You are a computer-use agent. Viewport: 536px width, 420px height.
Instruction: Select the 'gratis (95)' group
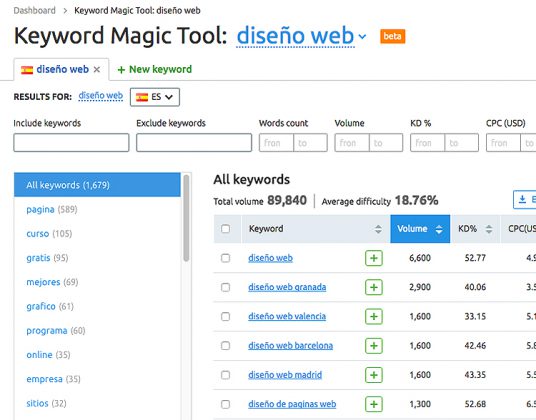pyautogui.click(x=47, y=258)
